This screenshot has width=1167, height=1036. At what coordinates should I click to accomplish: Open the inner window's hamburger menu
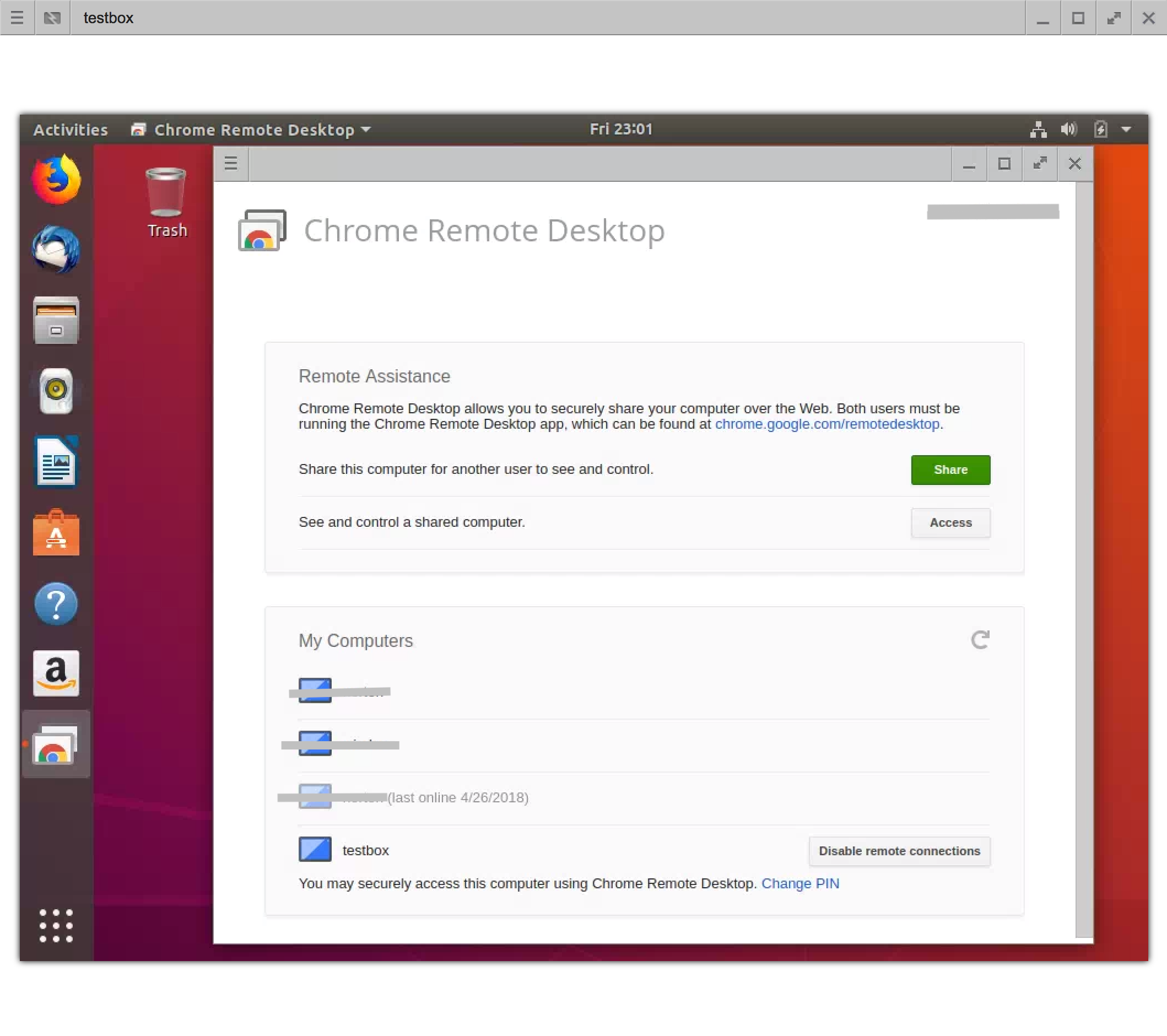(231, 163)
